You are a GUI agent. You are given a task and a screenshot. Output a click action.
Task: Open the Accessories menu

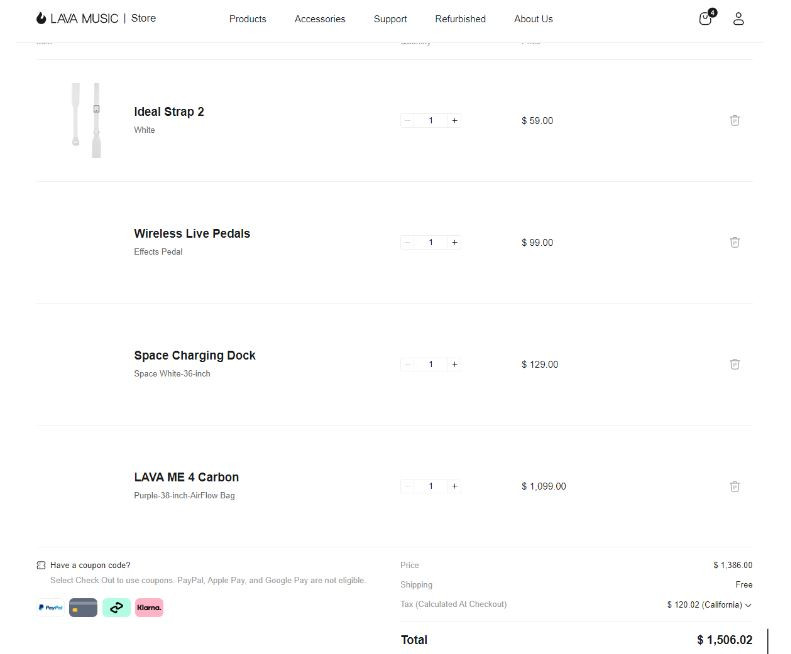coord(320,19)
